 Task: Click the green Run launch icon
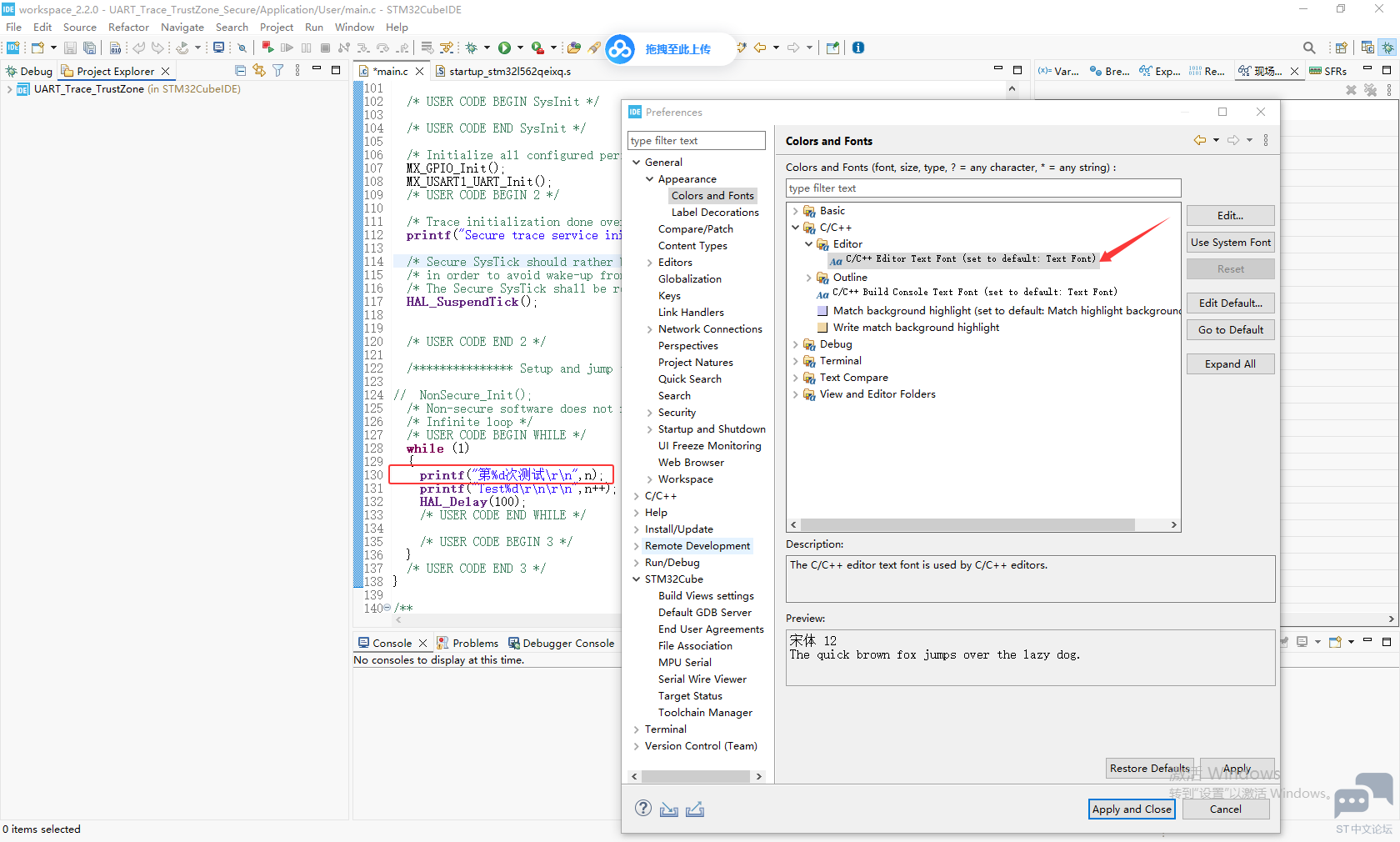click(504, 48)
